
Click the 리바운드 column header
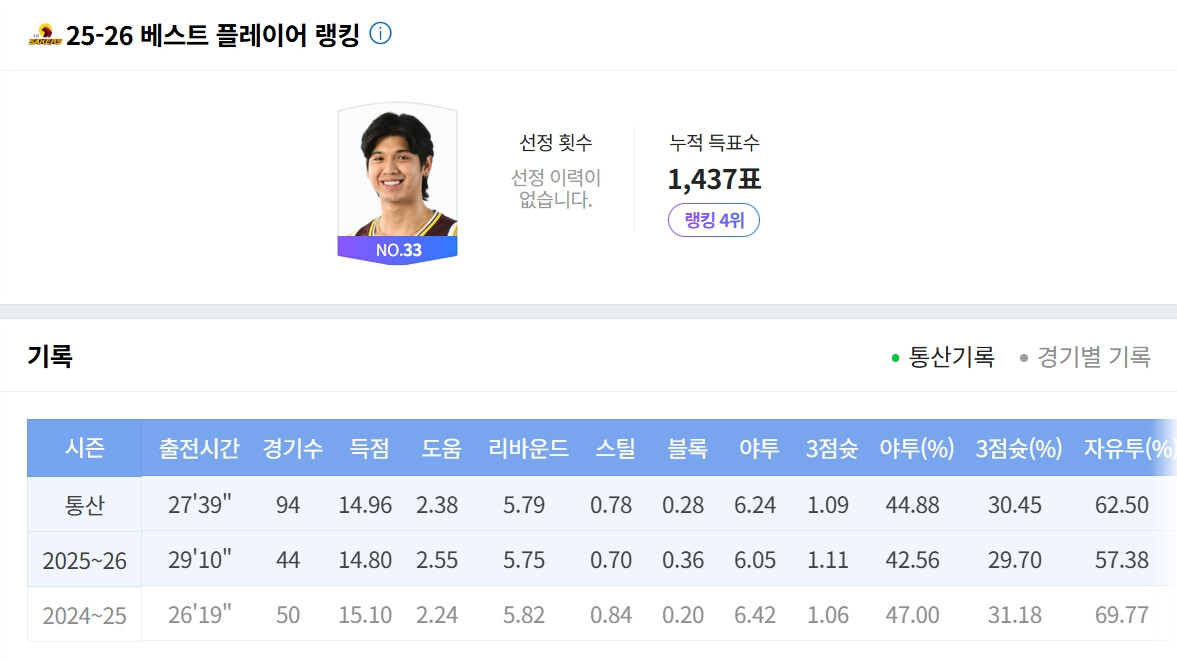tap(528, 448)
